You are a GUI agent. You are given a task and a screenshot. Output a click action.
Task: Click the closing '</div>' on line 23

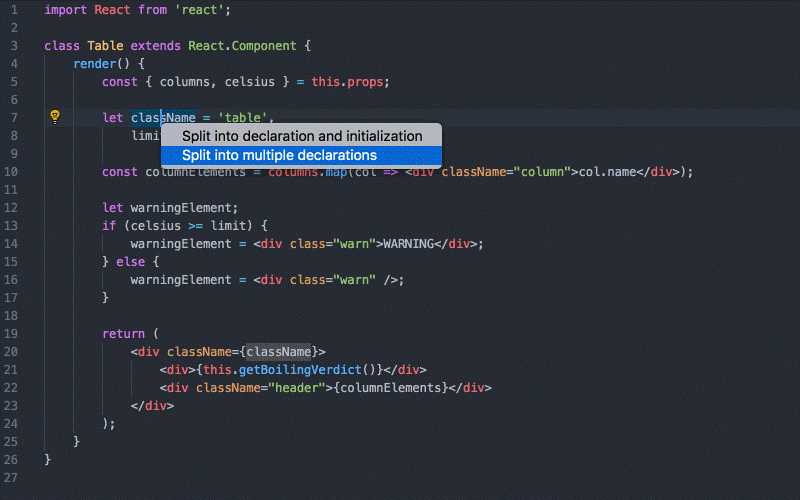coord(152,406)
